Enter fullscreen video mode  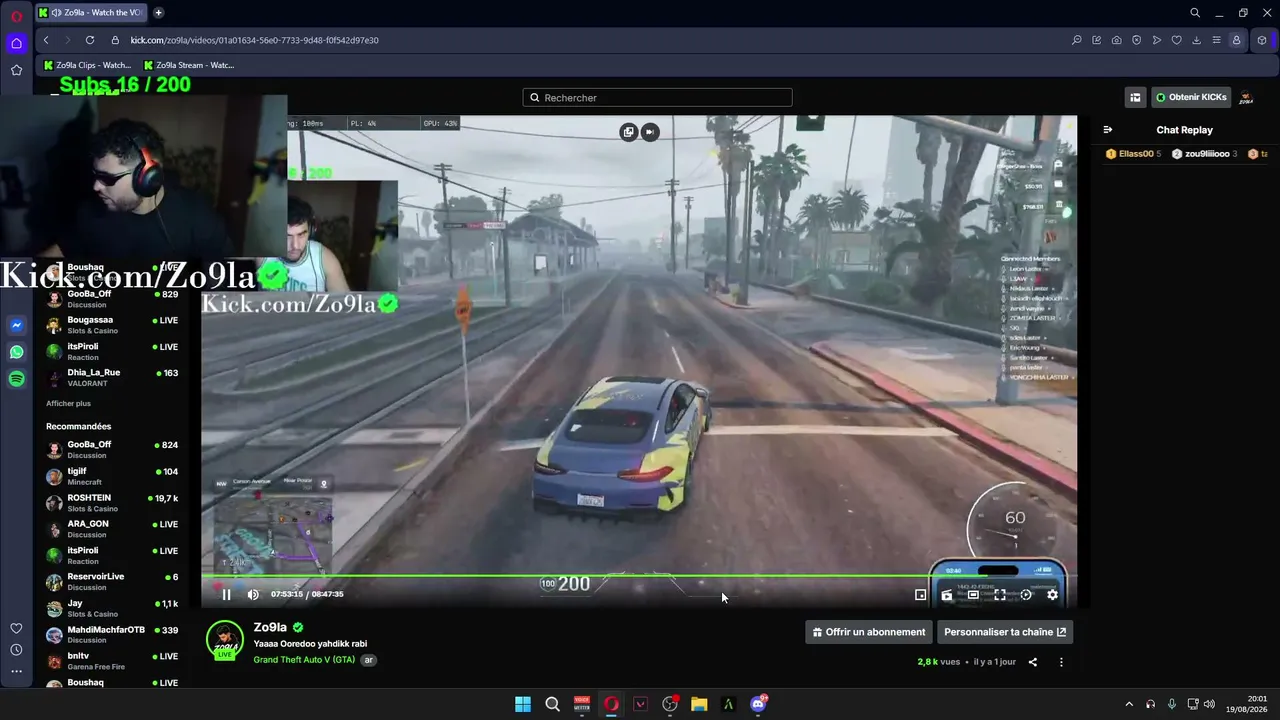pyautogui.click(x=999, y=594)
